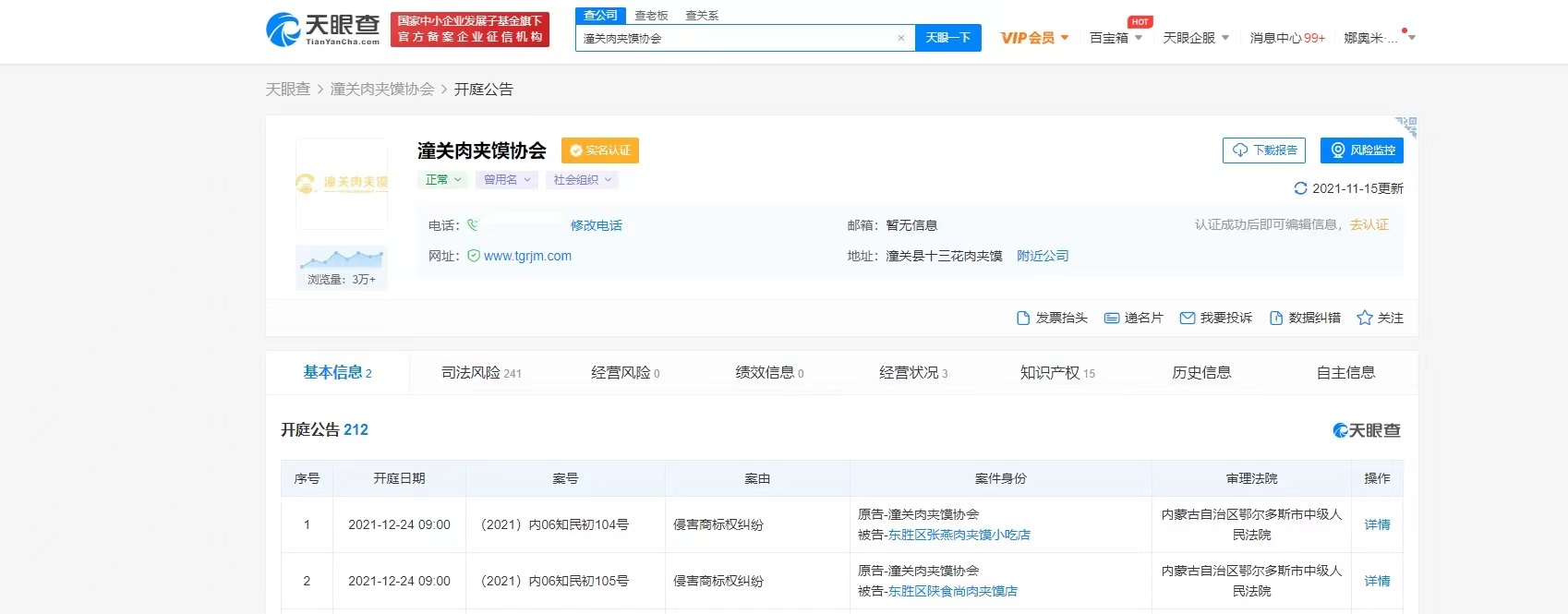
Task: Click the 案件身份 column header
Action: (1001, 478)
